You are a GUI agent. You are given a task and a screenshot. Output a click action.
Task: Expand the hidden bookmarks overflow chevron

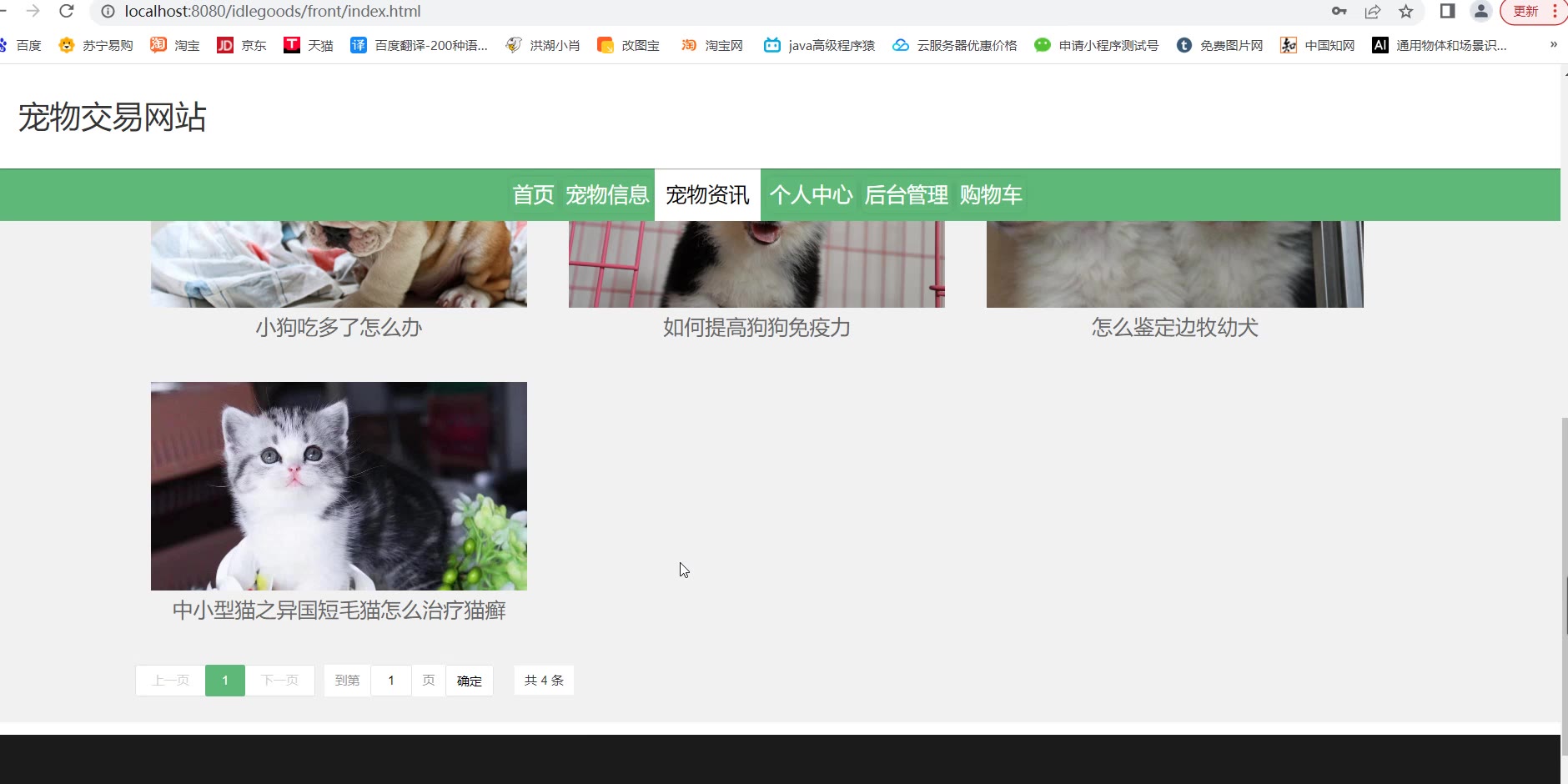coord(1553,45)
